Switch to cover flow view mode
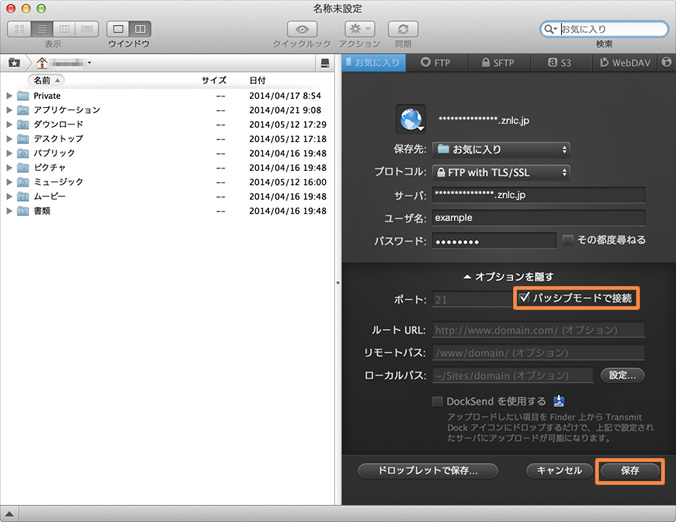This screenshot has height=522, width=676. [87, 29]
